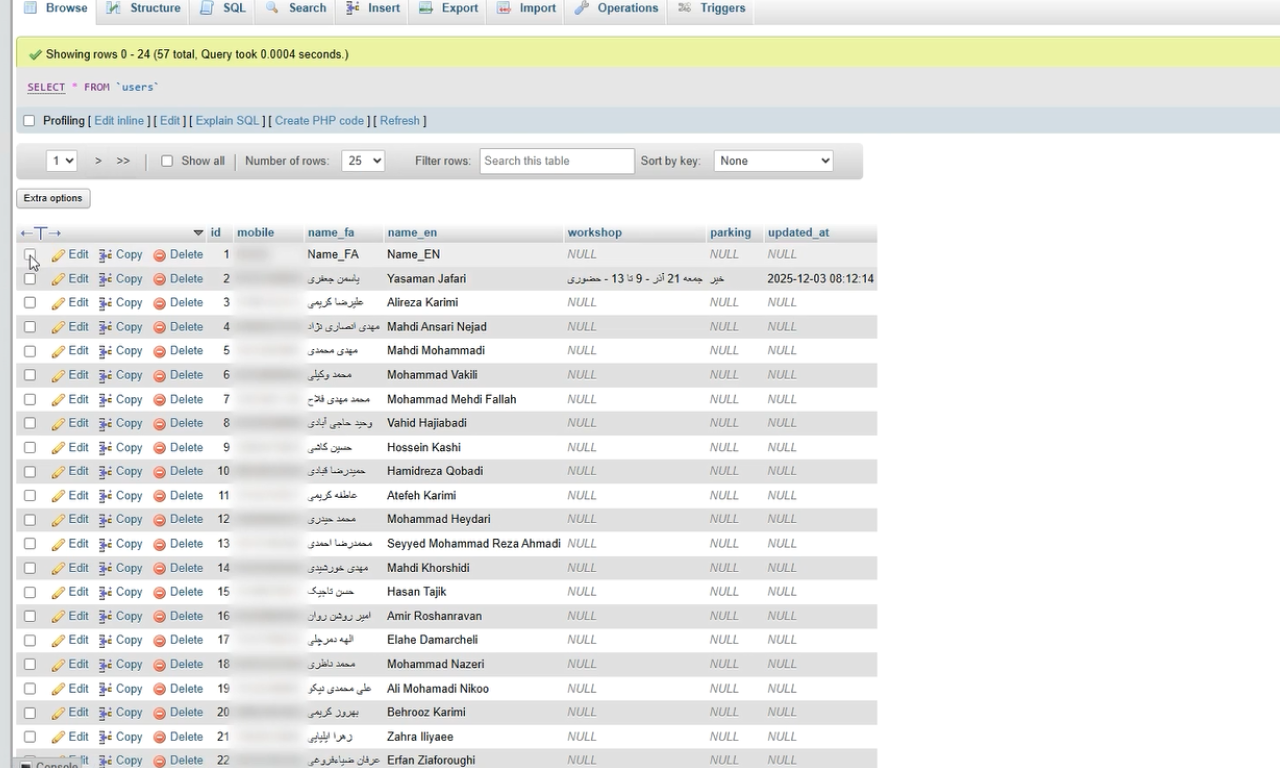Screen dimensions: 1280x768
Task: Open the Sort by key dropdown
Action: point(772,161)
